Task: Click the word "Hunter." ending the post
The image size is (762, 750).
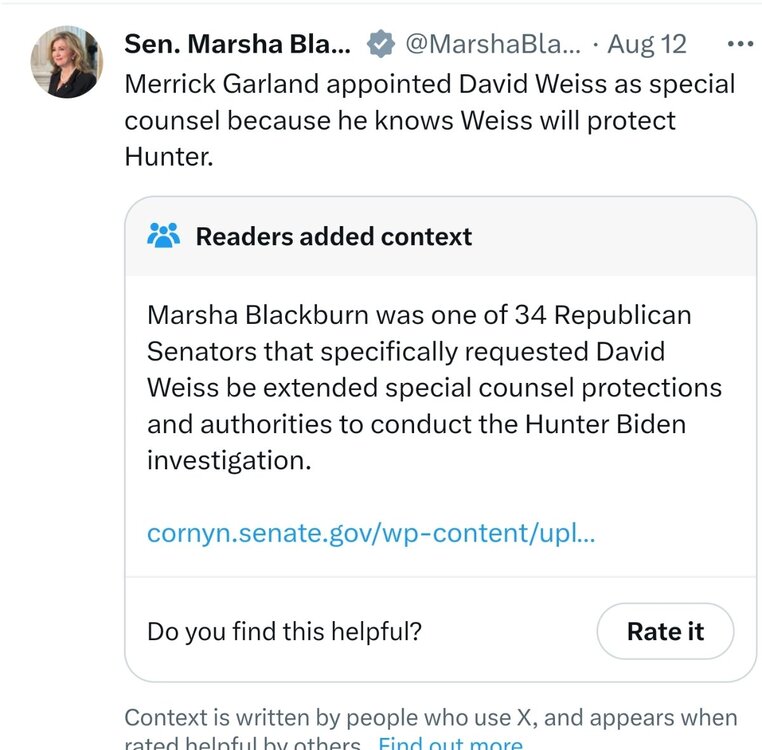Action: click(169, 157)
